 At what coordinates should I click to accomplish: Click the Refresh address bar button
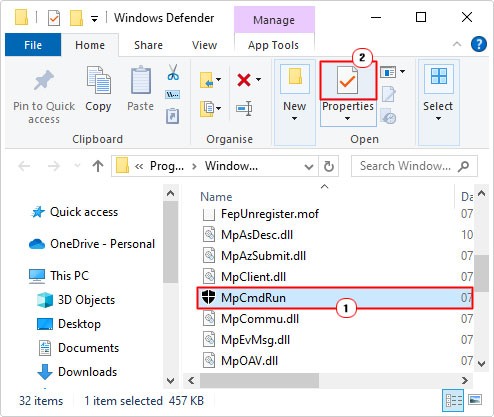pyautogui.click(x=329, y=166)
